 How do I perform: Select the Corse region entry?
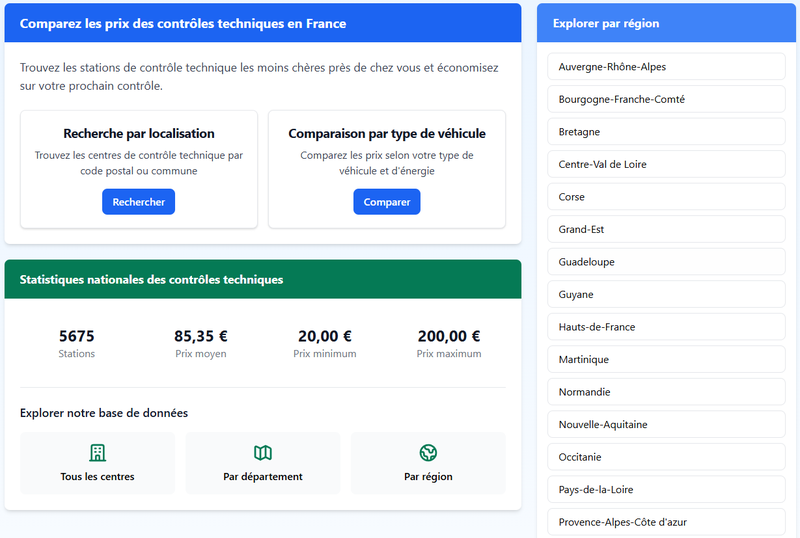click(666, 197)
